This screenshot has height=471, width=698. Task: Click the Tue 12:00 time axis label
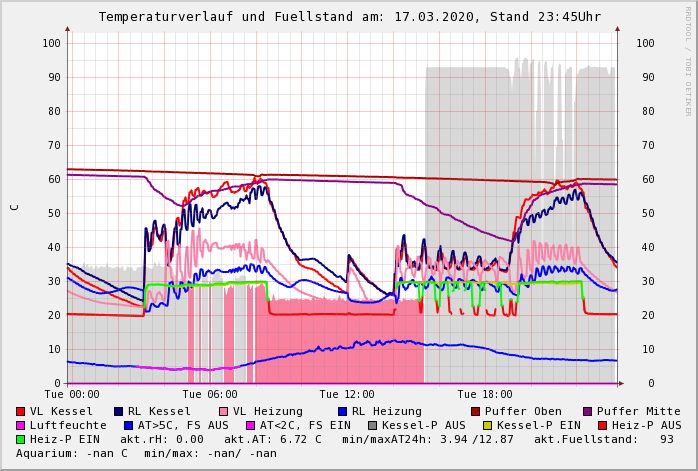coord(347,394)
